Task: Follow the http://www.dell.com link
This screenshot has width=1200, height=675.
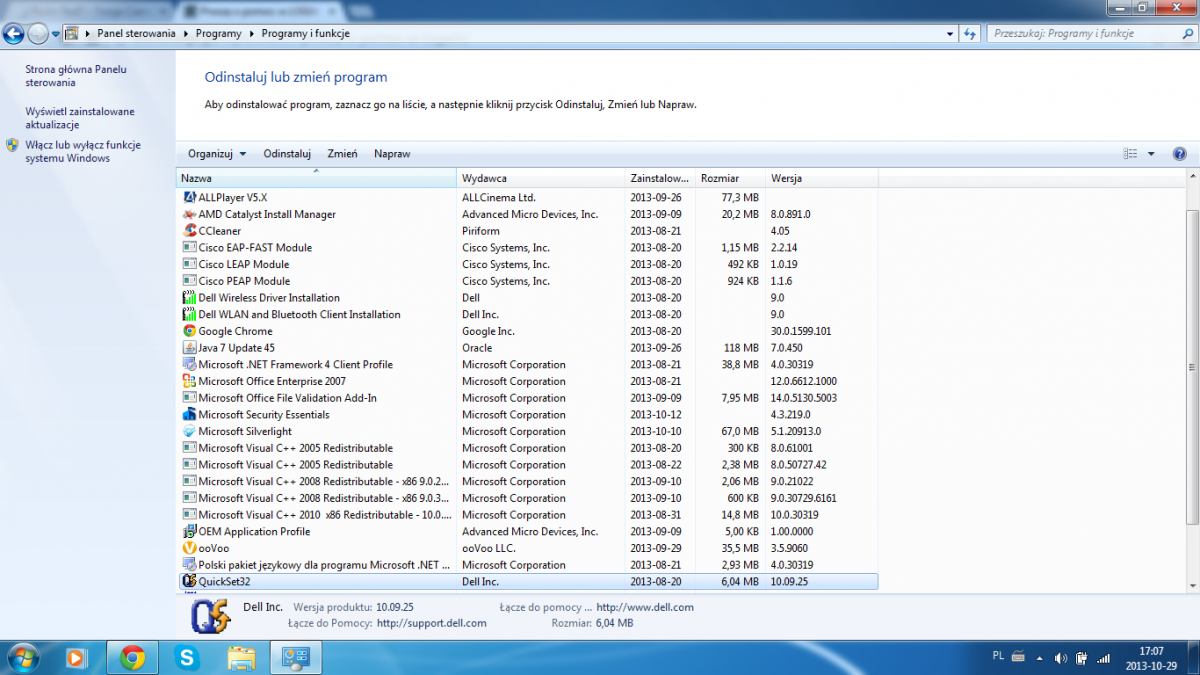Action: (646, 607)
